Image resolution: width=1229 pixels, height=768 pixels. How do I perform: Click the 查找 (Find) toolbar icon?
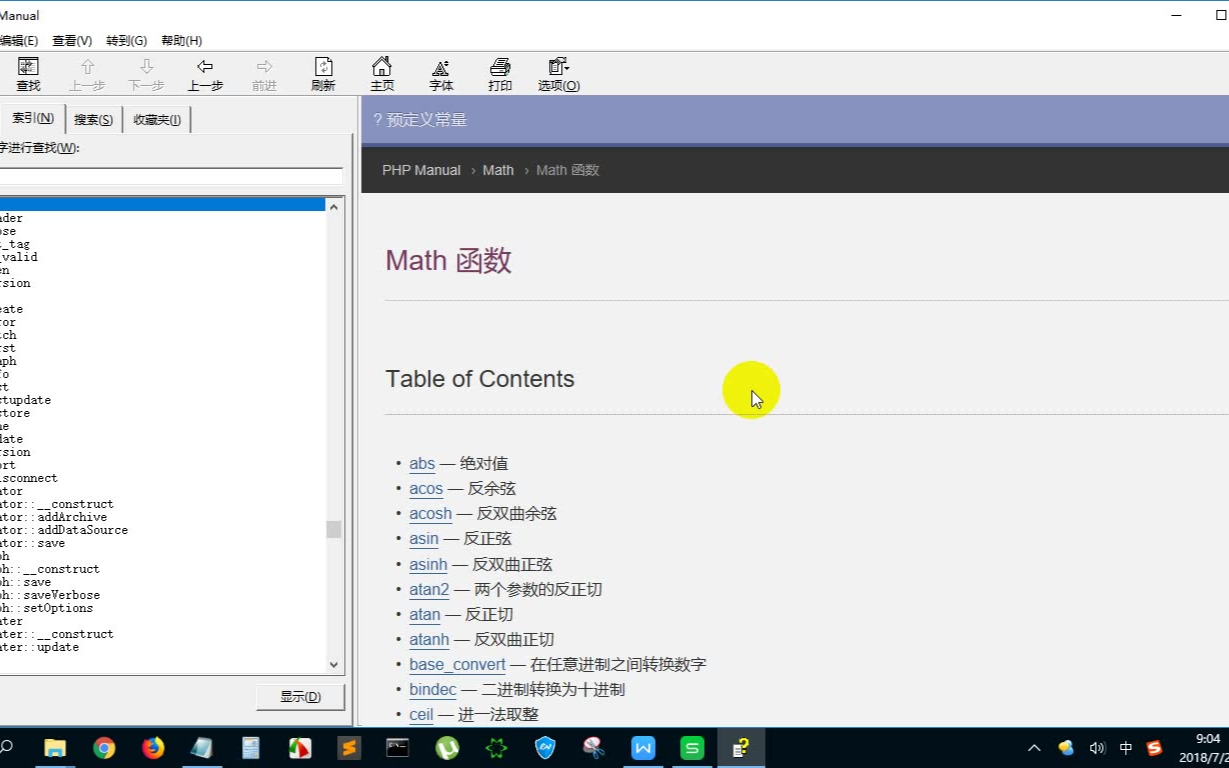(x=28, y=73)
